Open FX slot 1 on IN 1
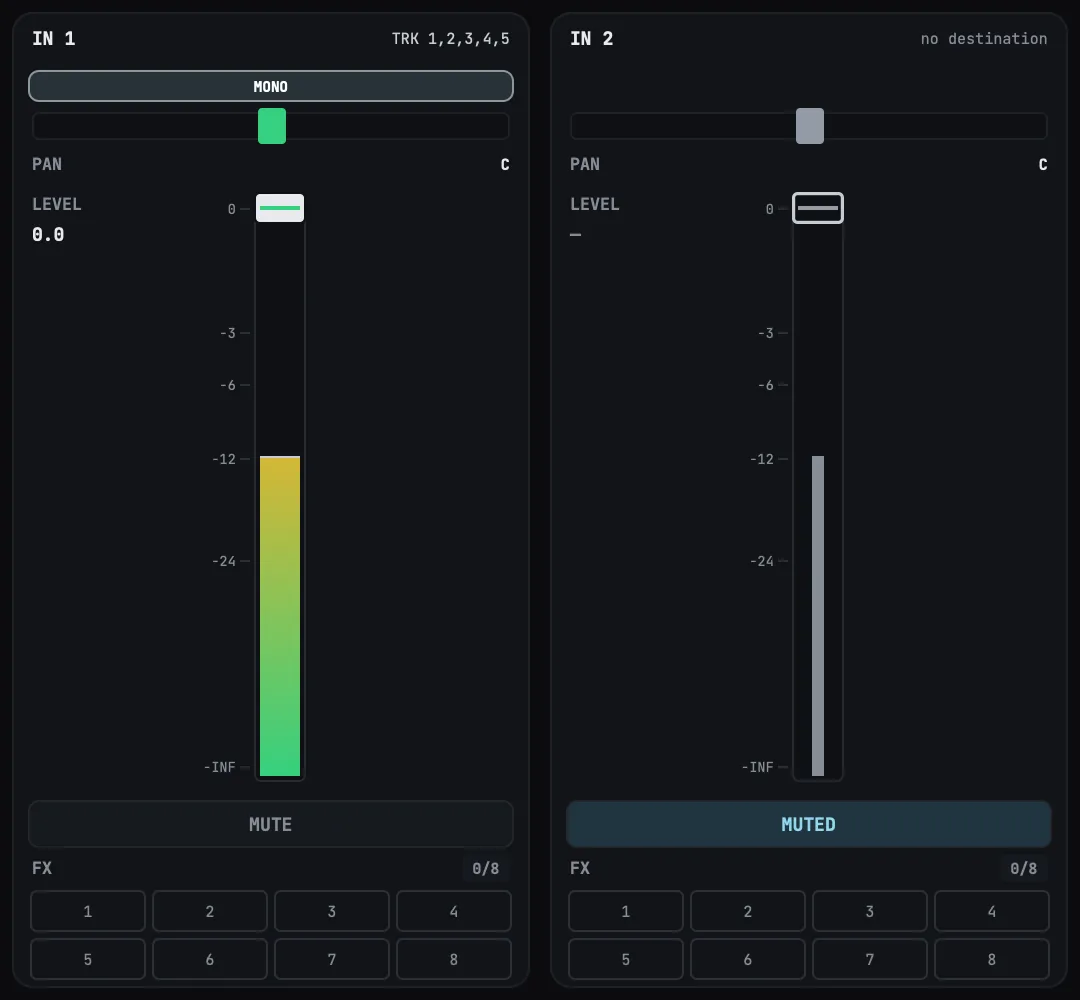1080x1000 pixels. 87,911
